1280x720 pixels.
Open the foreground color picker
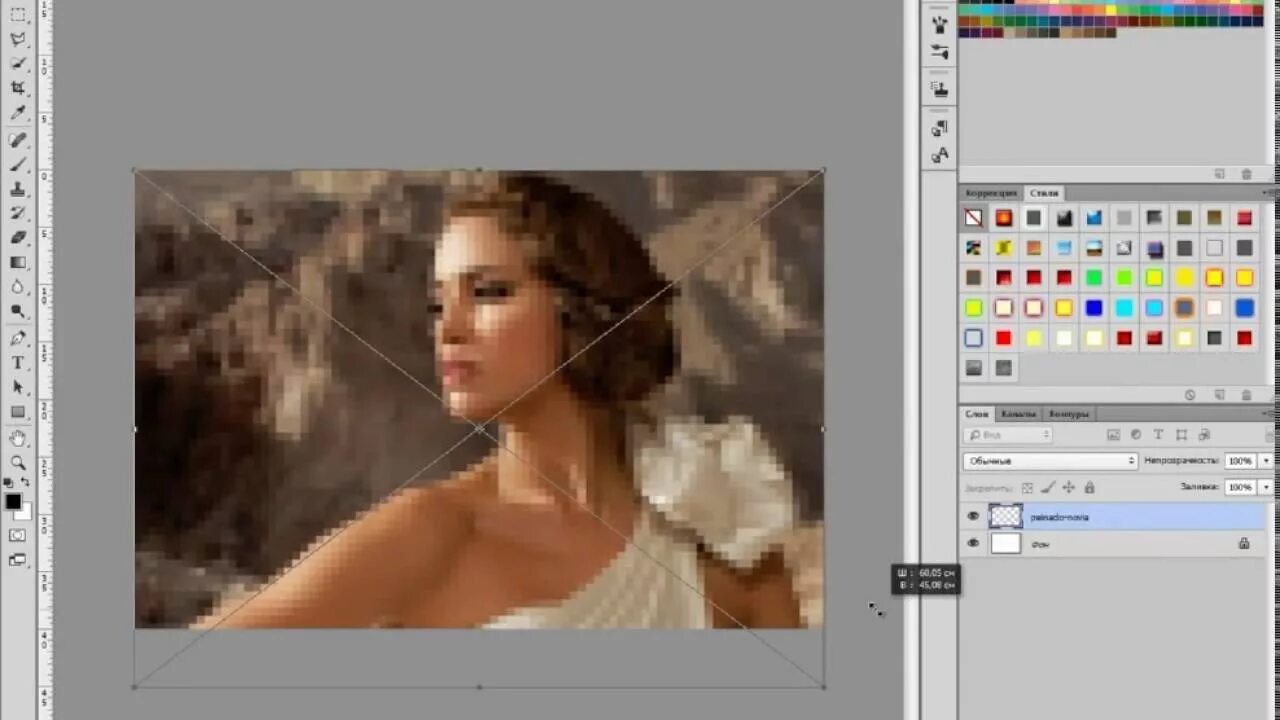click(13, 502)
